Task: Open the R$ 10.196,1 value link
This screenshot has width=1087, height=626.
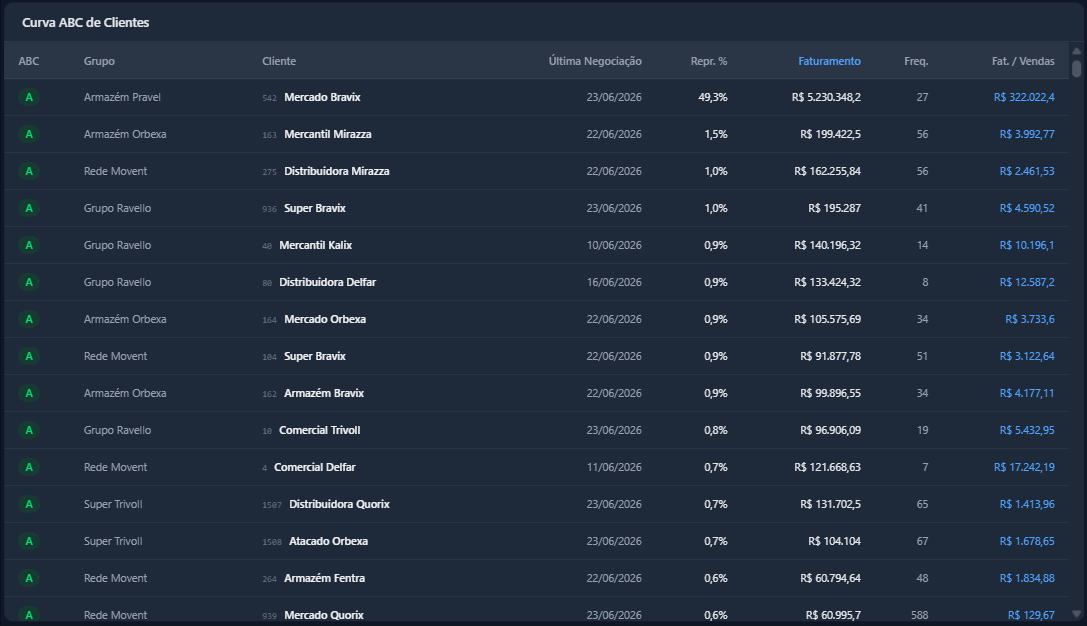Action: [x=1027, y=245]
